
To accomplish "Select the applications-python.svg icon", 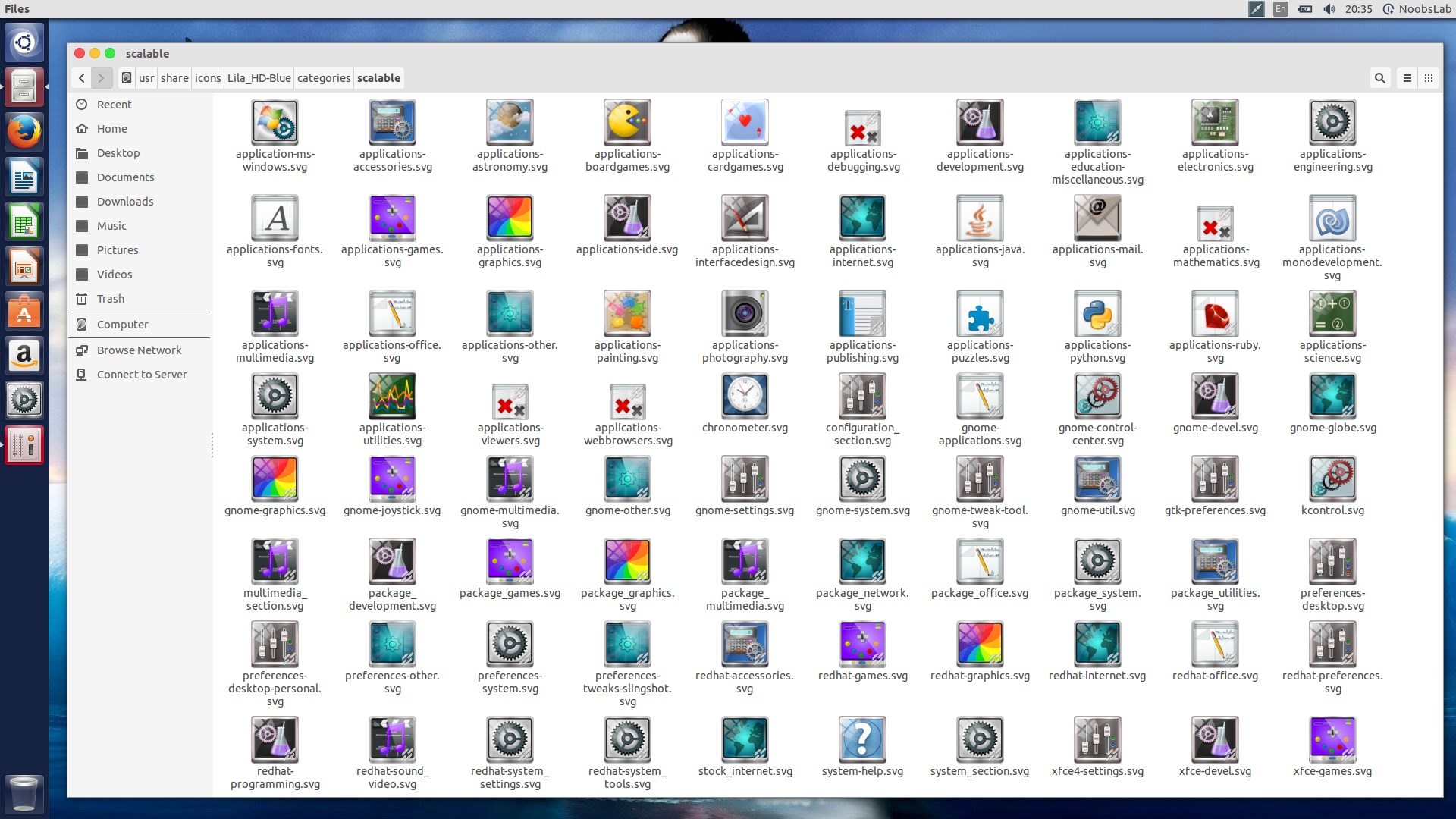I will pyautogui.click(x=1097, y=314).
